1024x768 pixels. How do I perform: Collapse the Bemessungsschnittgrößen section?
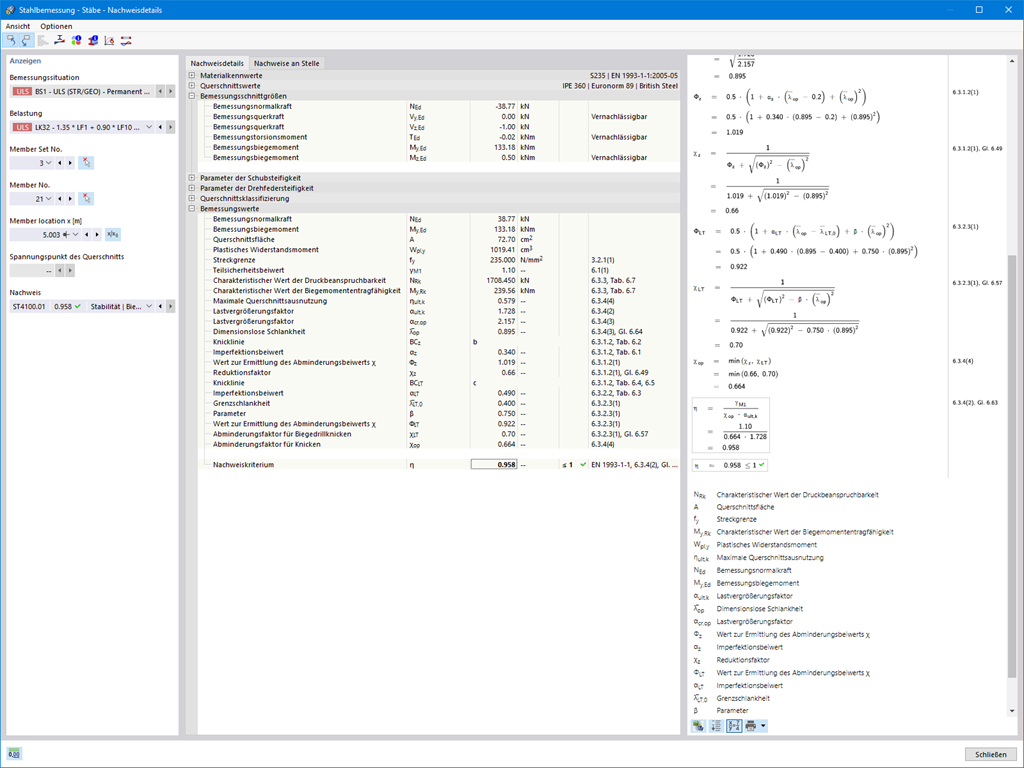192,96
